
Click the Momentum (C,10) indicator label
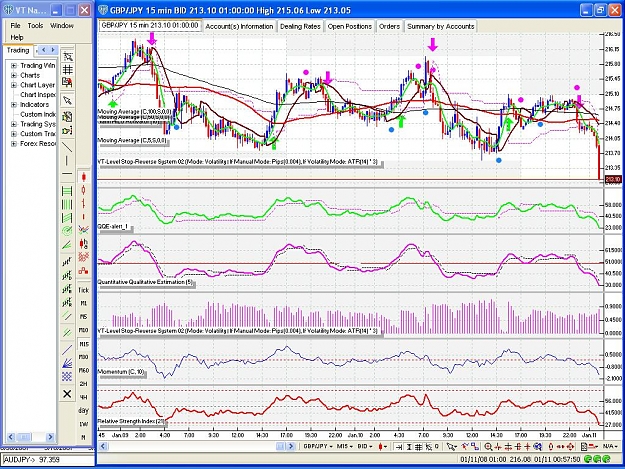click(x=121, y=372)
